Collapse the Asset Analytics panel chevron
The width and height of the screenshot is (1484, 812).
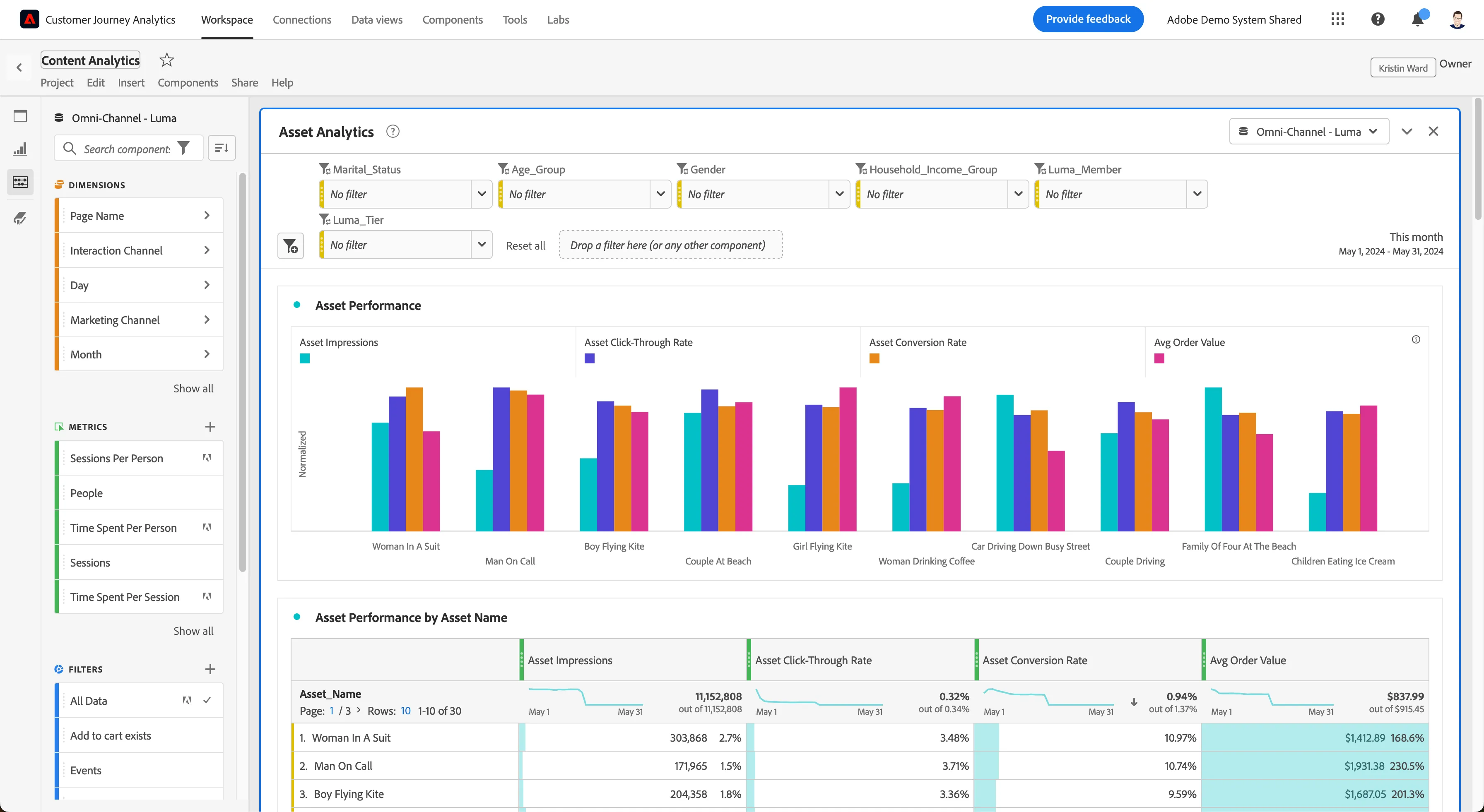[x=1407, y=132]
